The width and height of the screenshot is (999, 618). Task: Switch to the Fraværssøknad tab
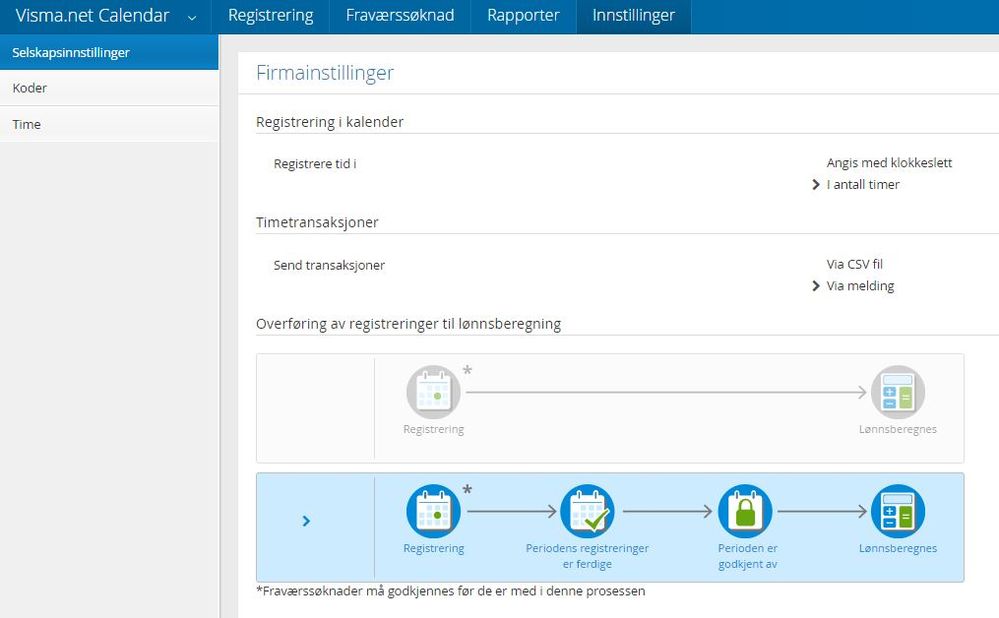click(x=400, y=16)
